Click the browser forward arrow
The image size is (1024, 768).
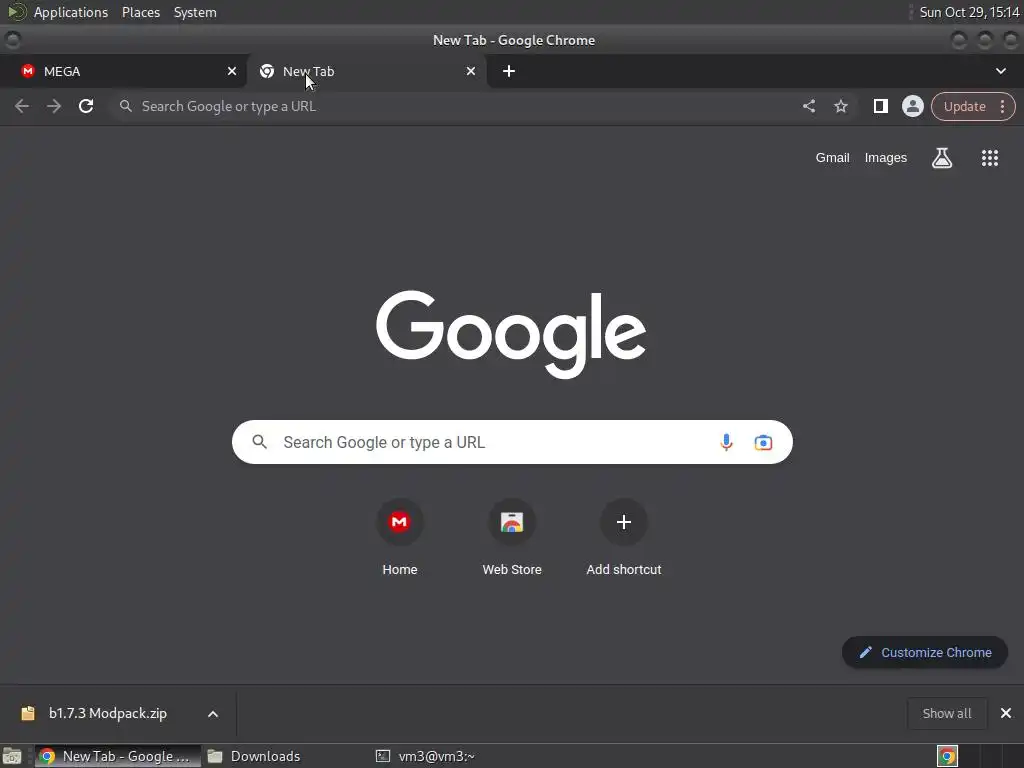(54, 106)
